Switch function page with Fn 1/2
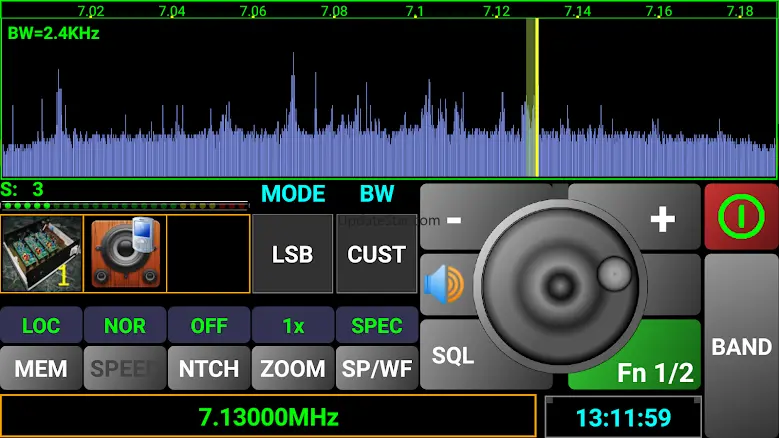Screen dimensions: 779x438 coord(655,372)
